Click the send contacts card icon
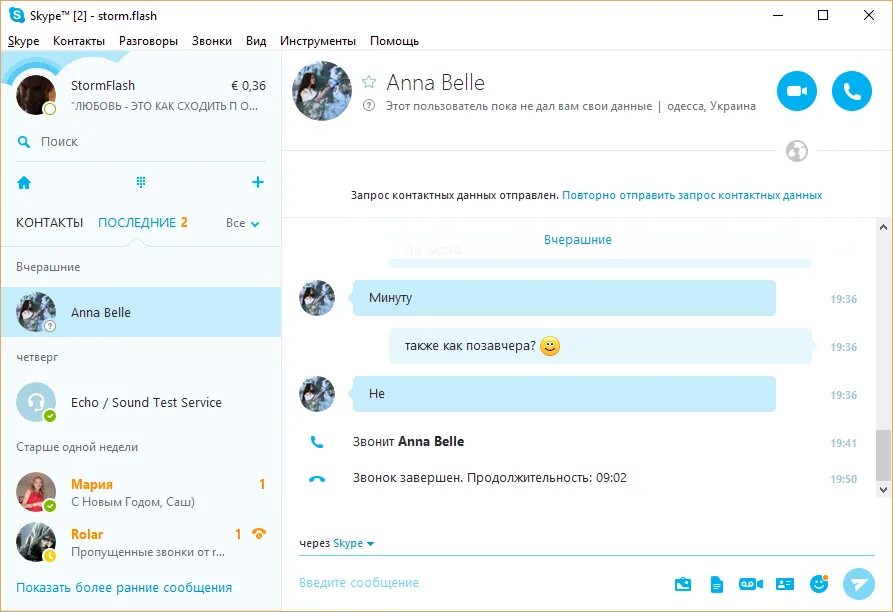This screenshot has height=612, width=893. pyautogui.click(x=785, y=584)
